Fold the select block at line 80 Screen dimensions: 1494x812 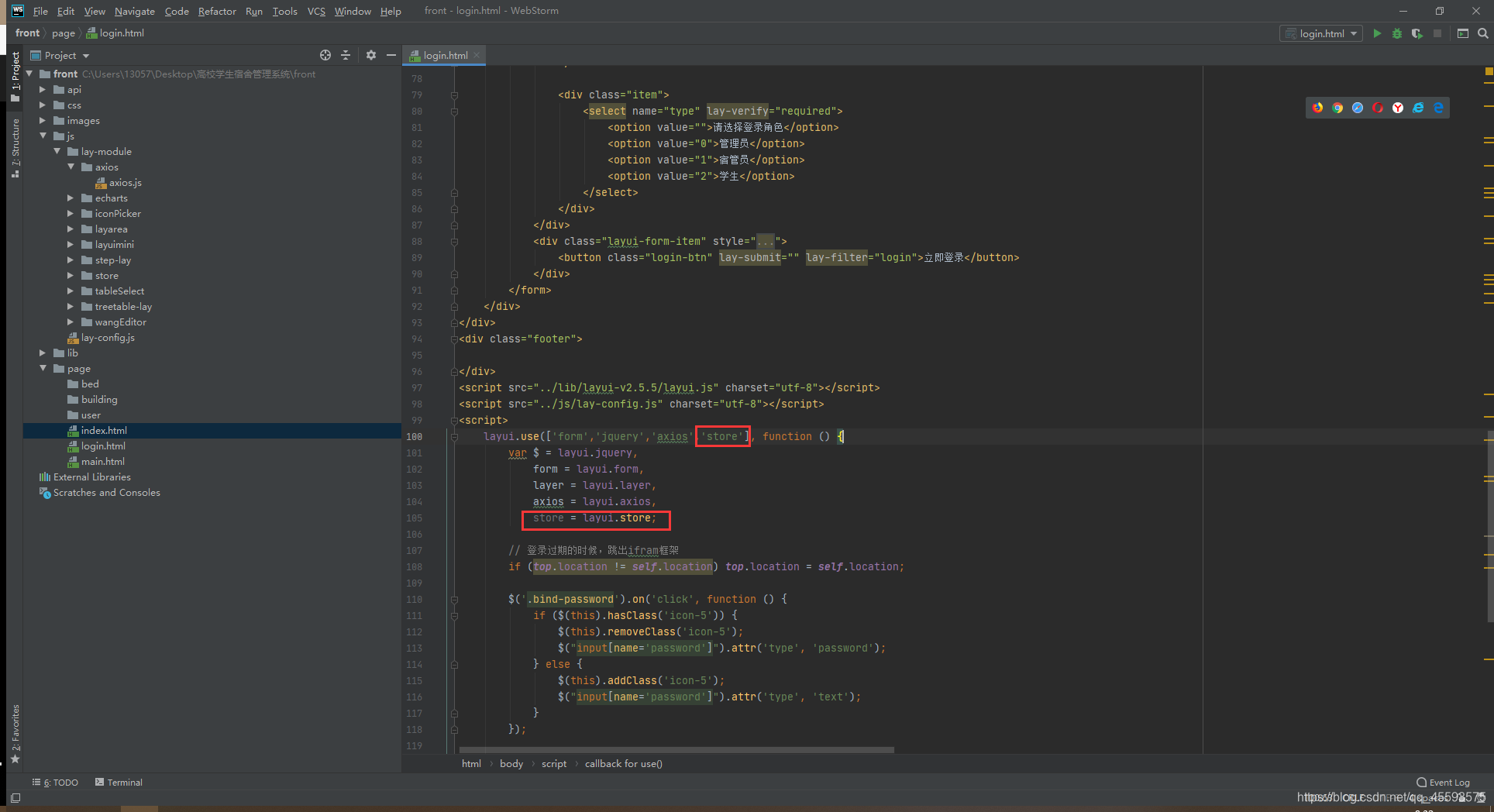click(454, 111)
